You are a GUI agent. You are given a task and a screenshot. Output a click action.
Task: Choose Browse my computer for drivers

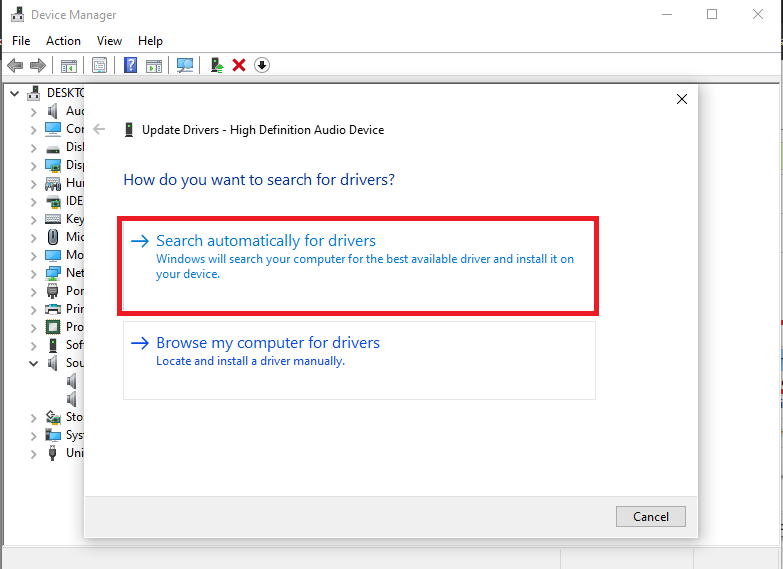(268, 343)
